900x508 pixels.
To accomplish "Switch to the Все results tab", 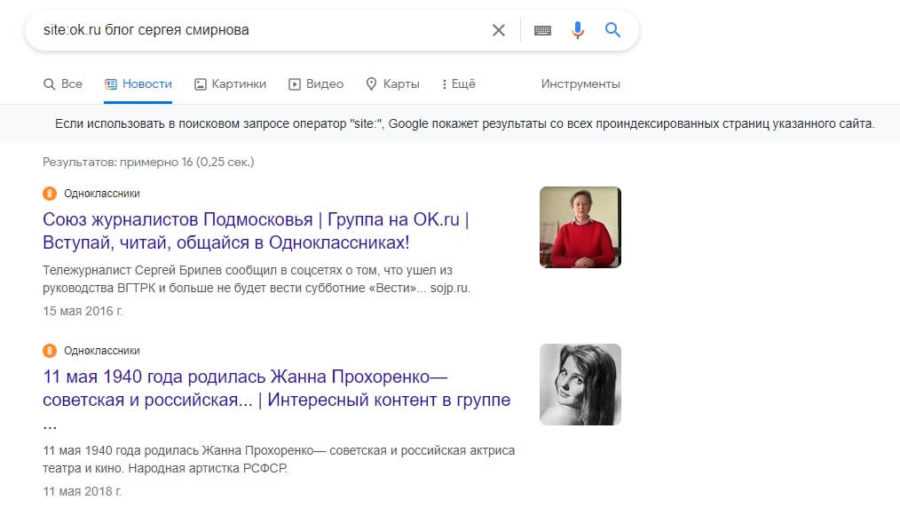I will pos(63,84).
